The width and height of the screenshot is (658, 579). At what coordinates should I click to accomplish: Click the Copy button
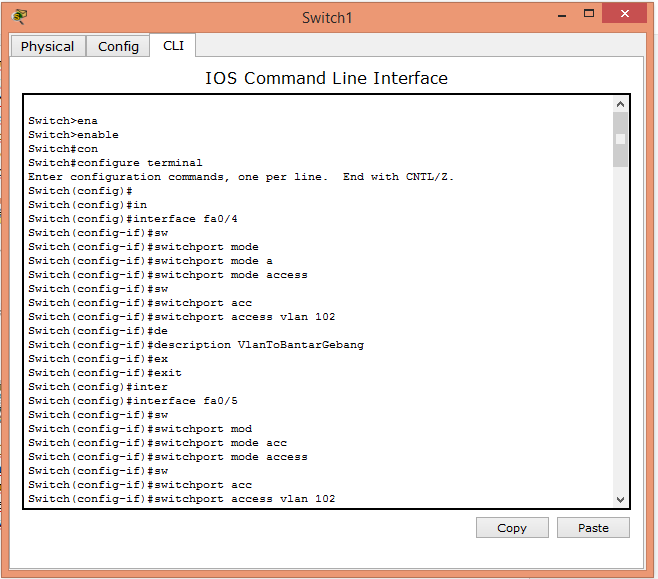512,527
